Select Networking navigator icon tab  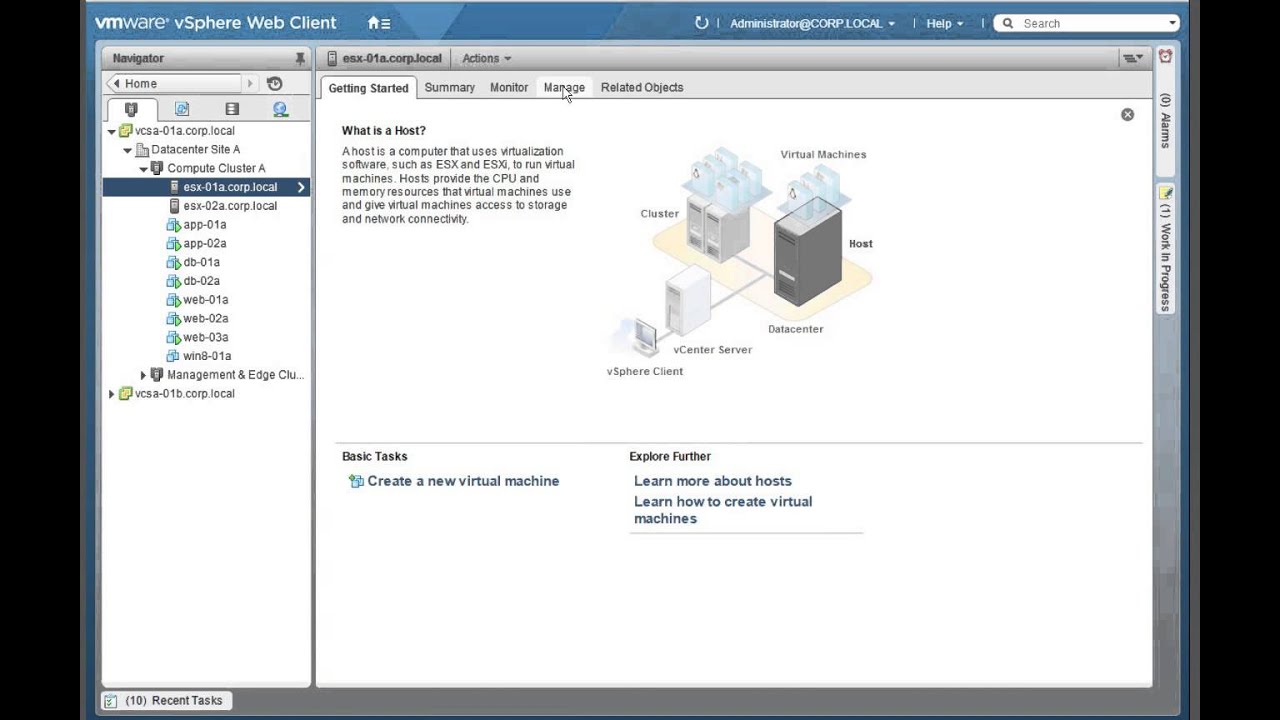tap(280, 109)
